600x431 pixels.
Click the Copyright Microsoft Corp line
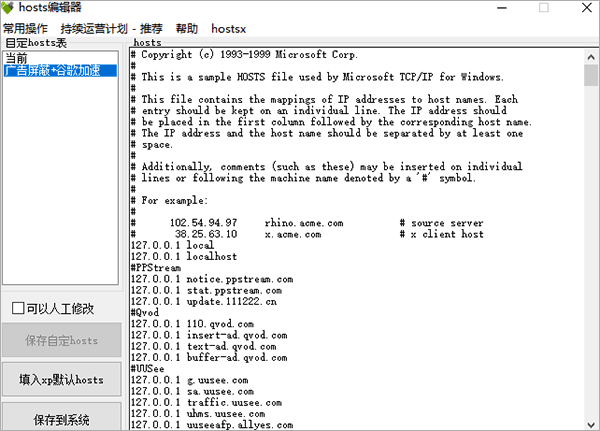pyautogui.click(x=245, y=55)
